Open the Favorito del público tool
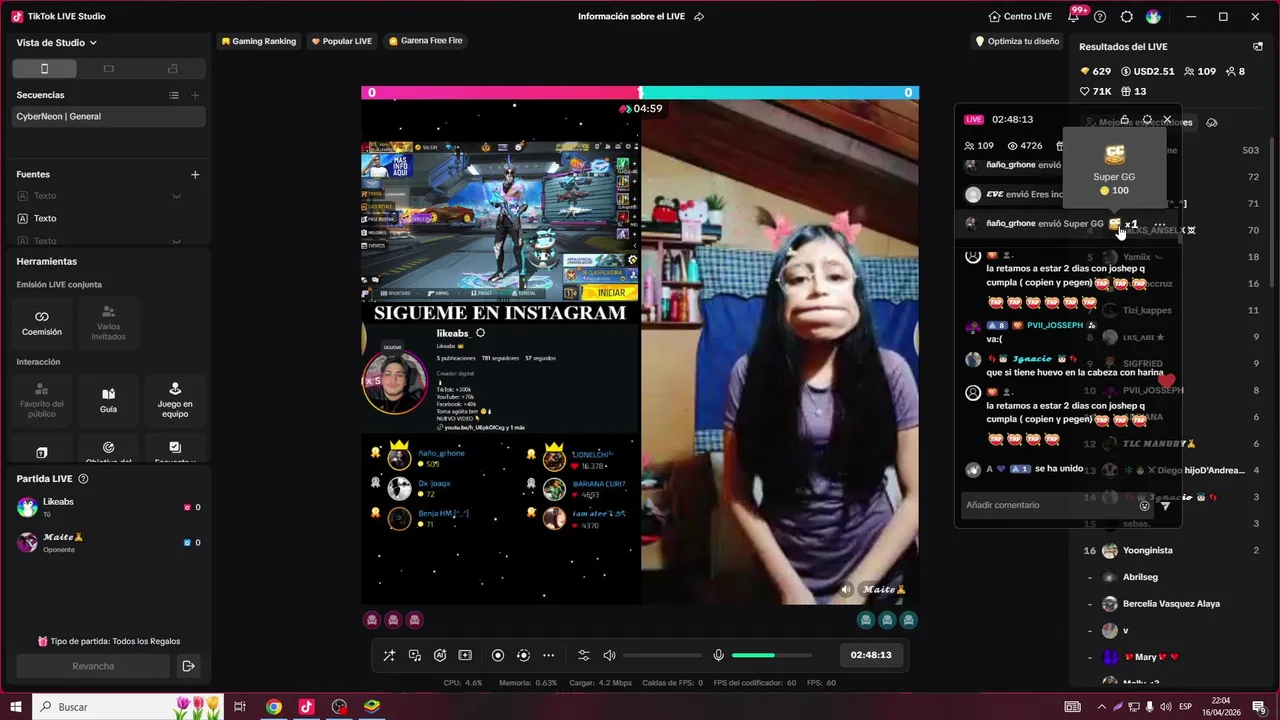 [x=42, y=399]
